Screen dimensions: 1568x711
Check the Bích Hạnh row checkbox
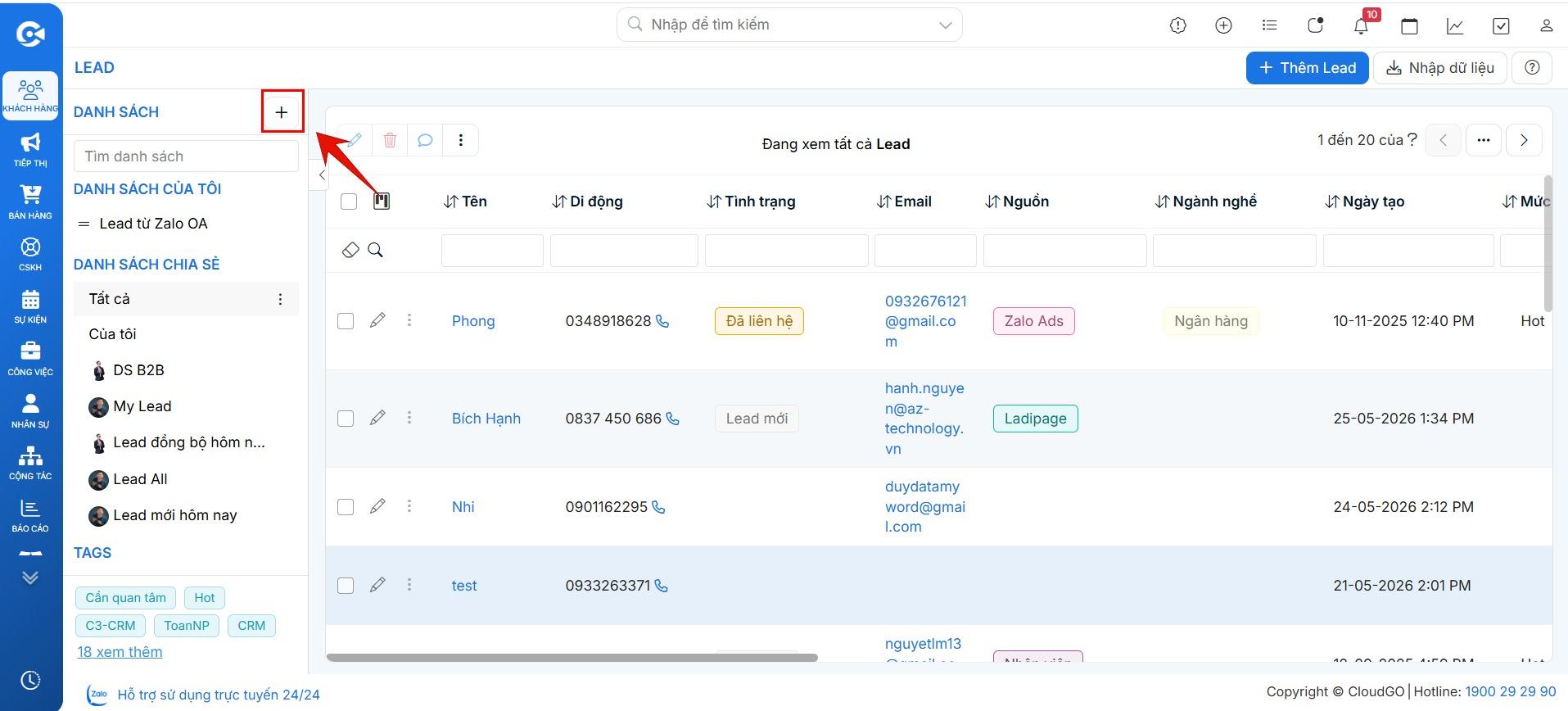(x=346, y=419)
